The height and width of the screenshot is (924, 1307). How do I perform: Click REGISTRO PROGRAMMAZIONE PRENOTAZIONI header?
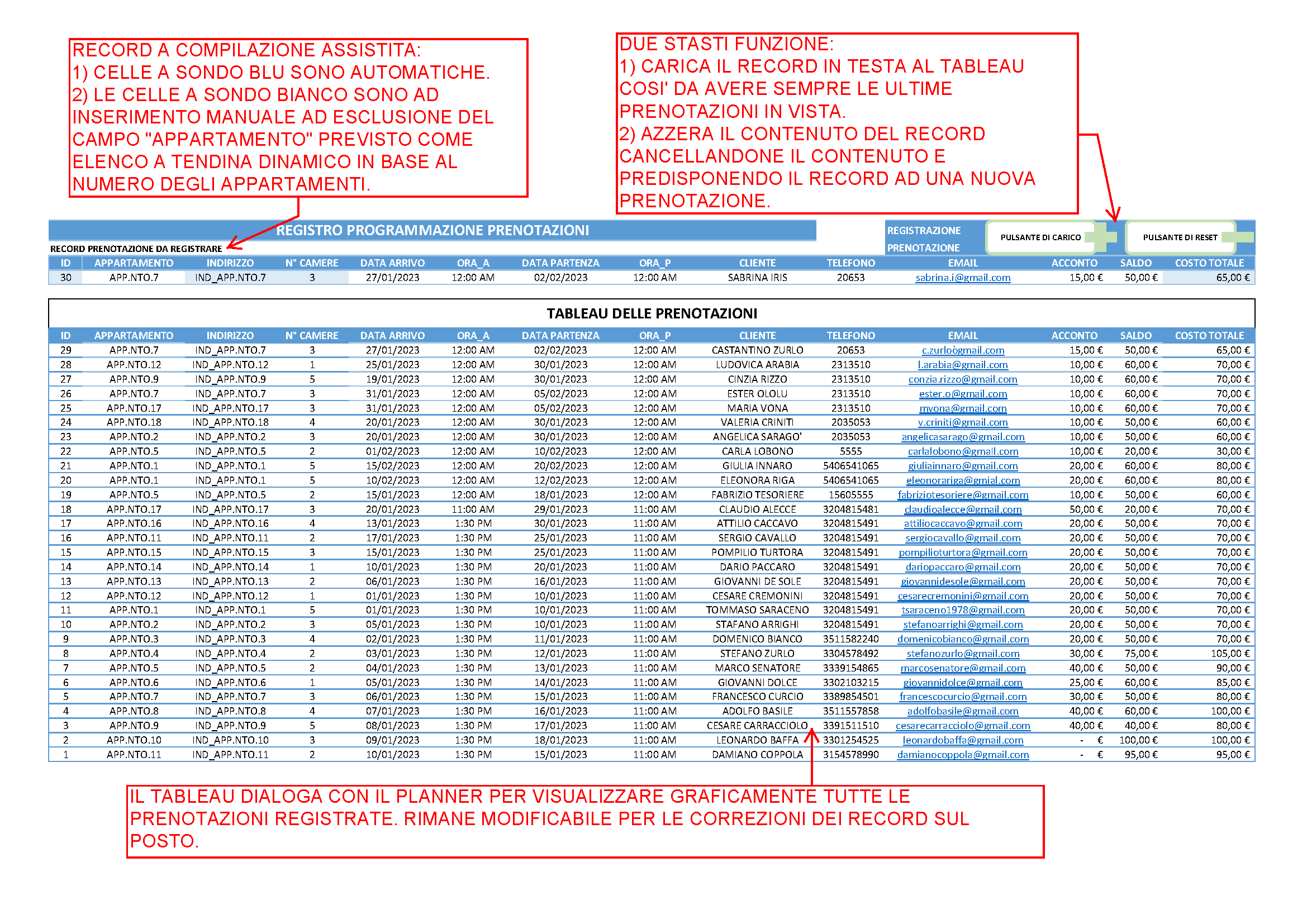click(432, 230)
